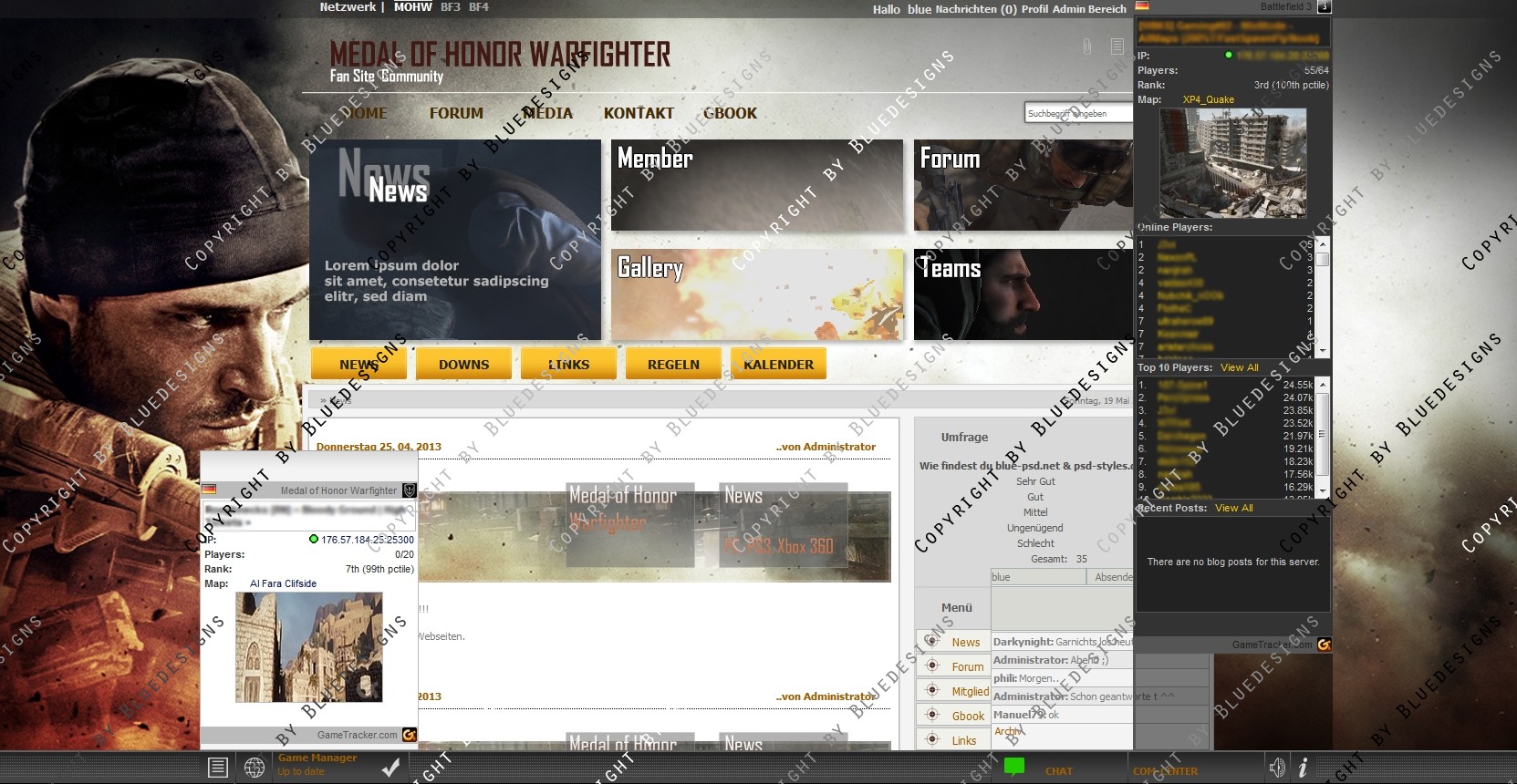Click the yellow REGELN button

(x=673, y=364)
